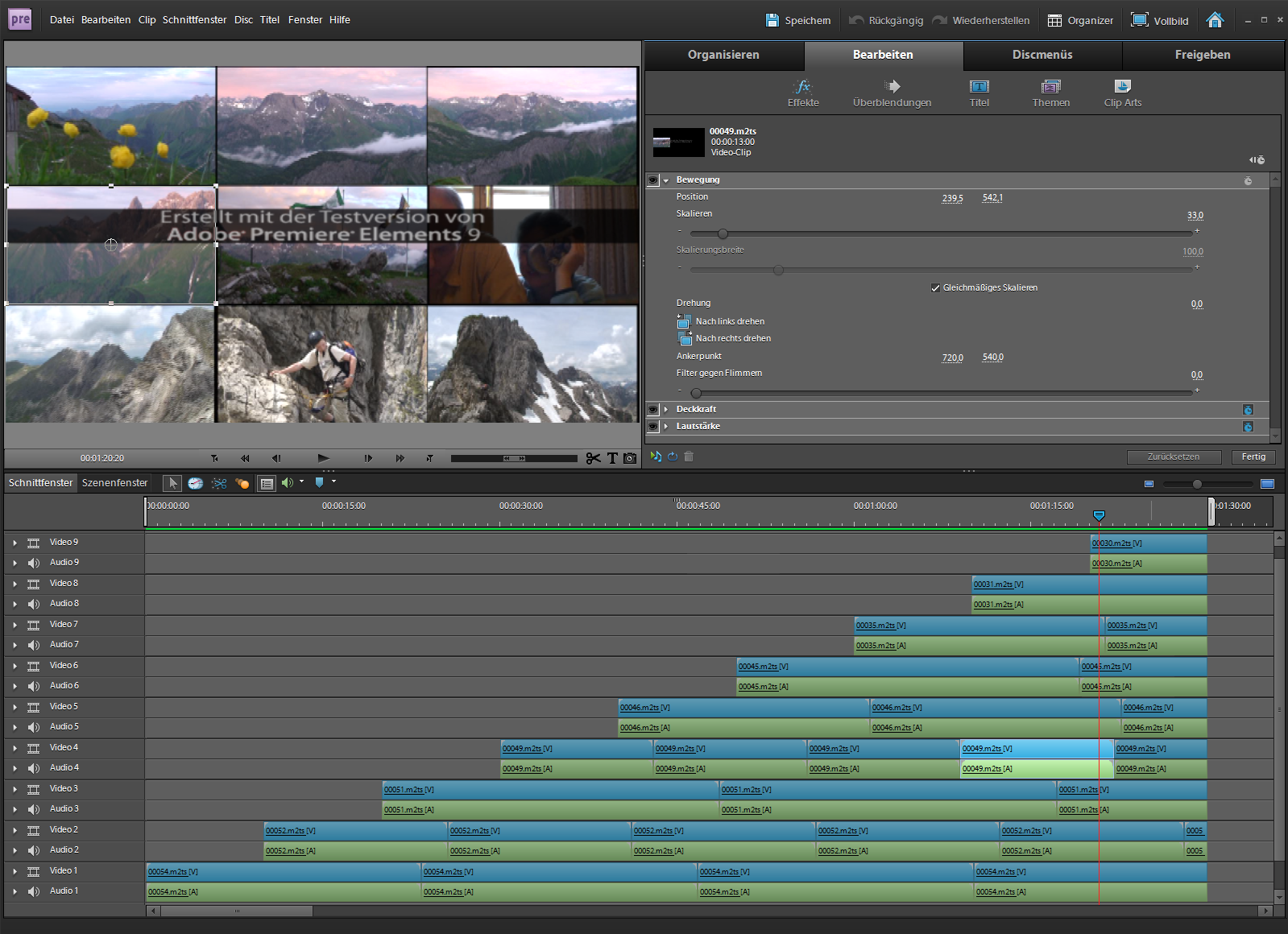The height and width of the screenshot is (934, 1288).
Task: Open the Schnittfenster menu in the menu bar
Action: 194,19
